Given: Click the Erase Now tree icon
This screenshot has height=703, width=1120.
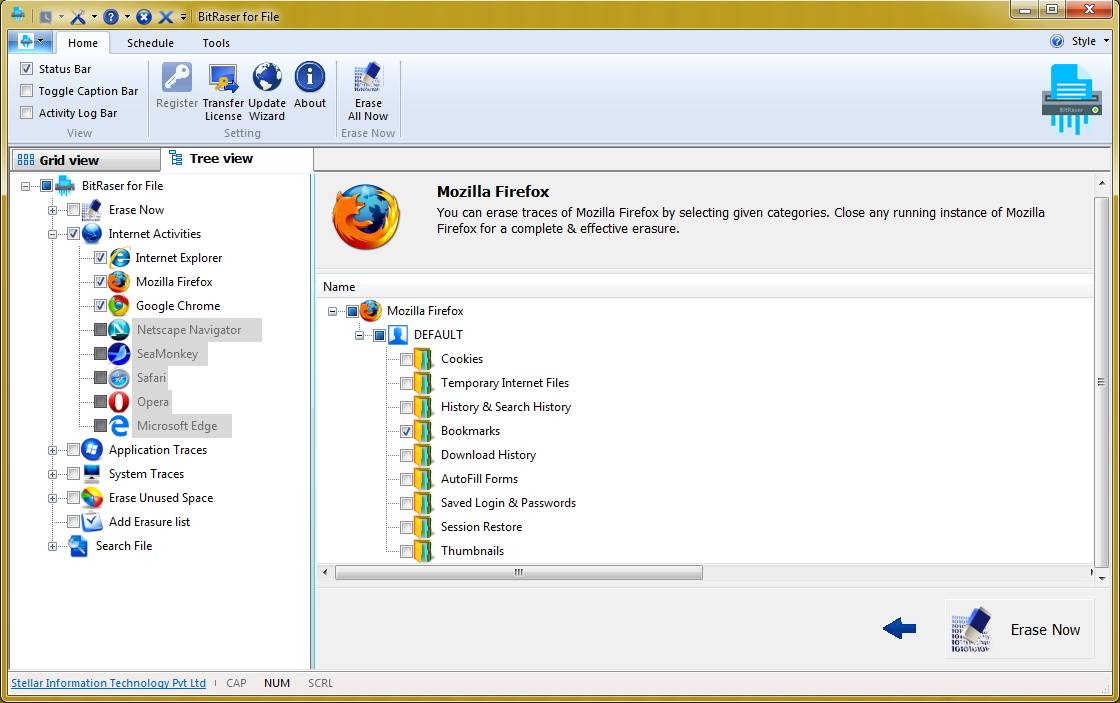Looking at the screenshot, I should click(91, 209).
